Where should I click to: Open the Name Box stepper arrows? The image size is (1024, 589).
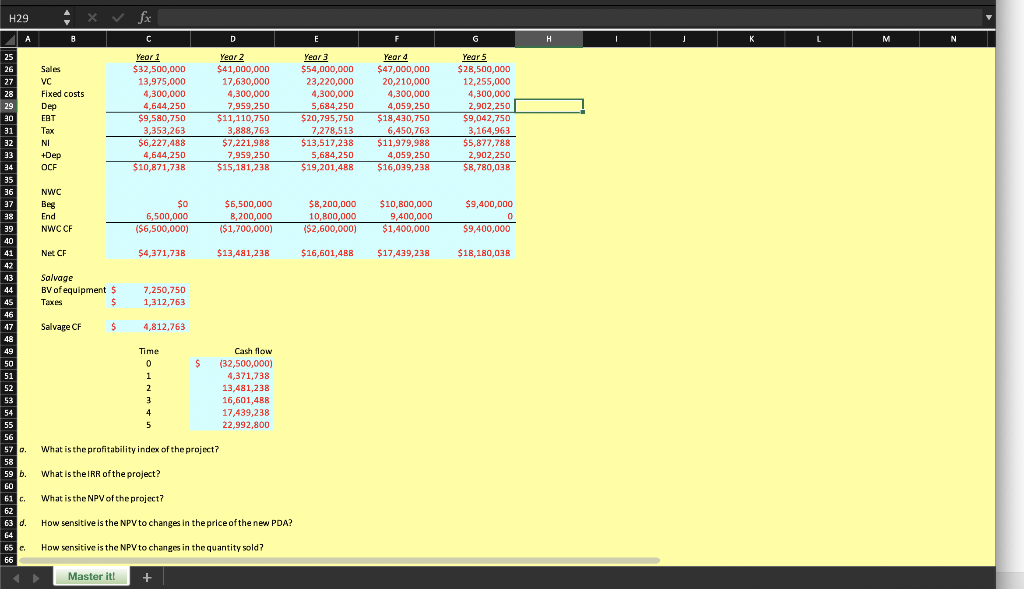click(67, 18)
